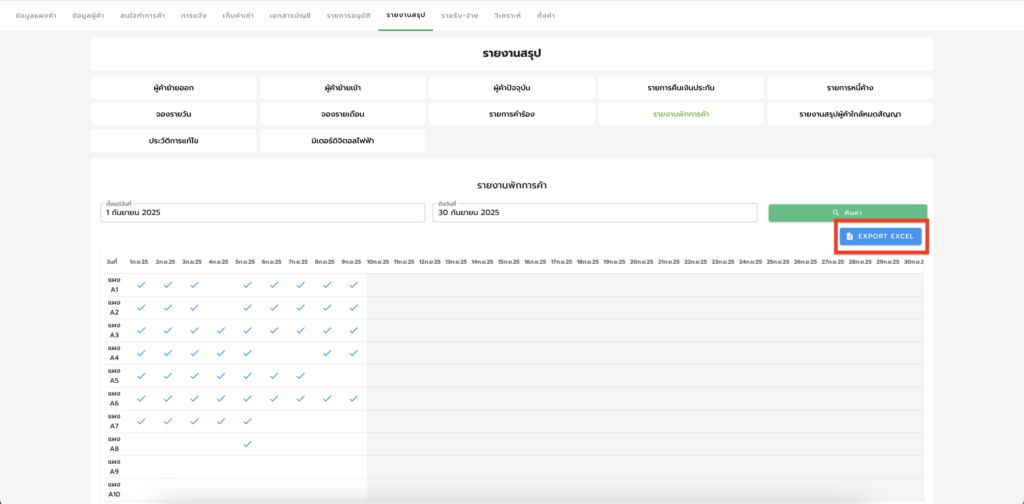The height and width of the screenshot is (504, 1024).
Task: Open the เก็บค่าเช่า tab
Action: pyautogui.click(x=238, y=15)
